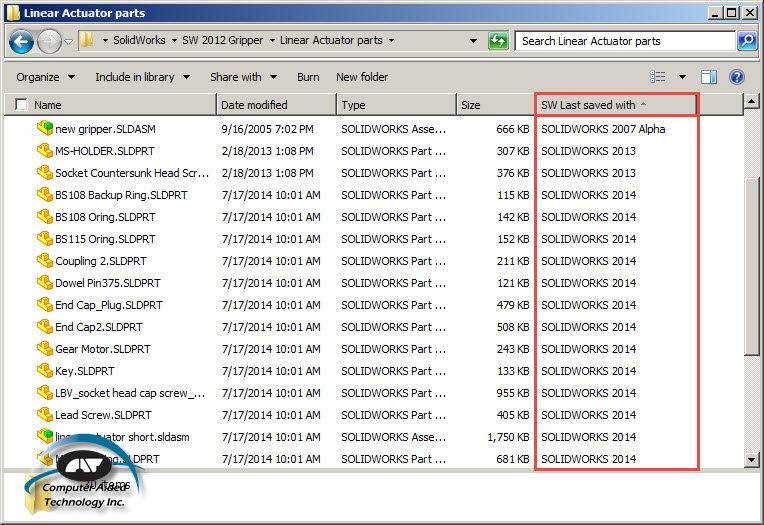Click Dowel Pin375.SLDPRT part icon
The height and width of the screenshot is (525, 764).
coord(45,282)
